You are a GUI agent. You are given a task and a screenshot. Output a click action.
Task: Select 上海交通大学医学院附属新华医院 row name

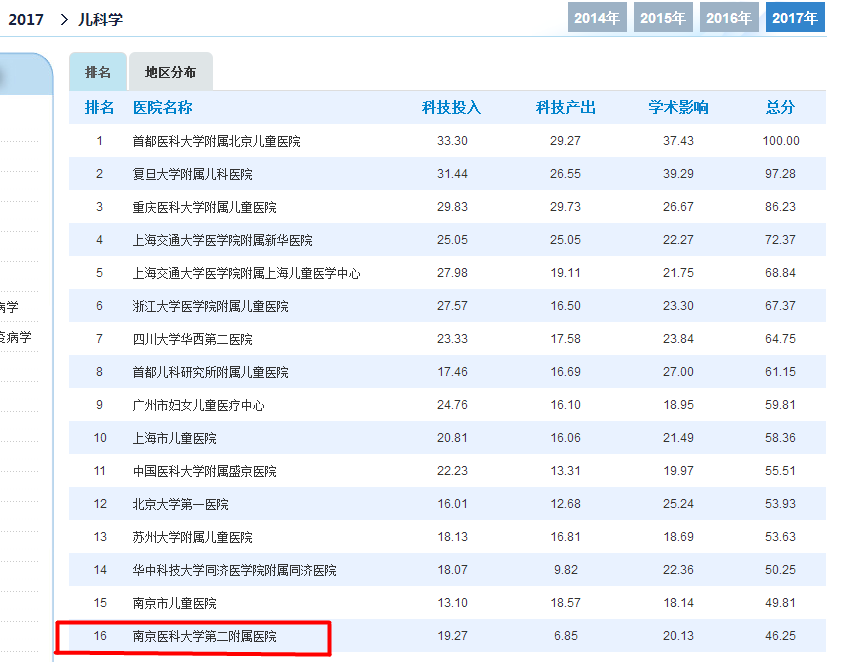point(222,240)
